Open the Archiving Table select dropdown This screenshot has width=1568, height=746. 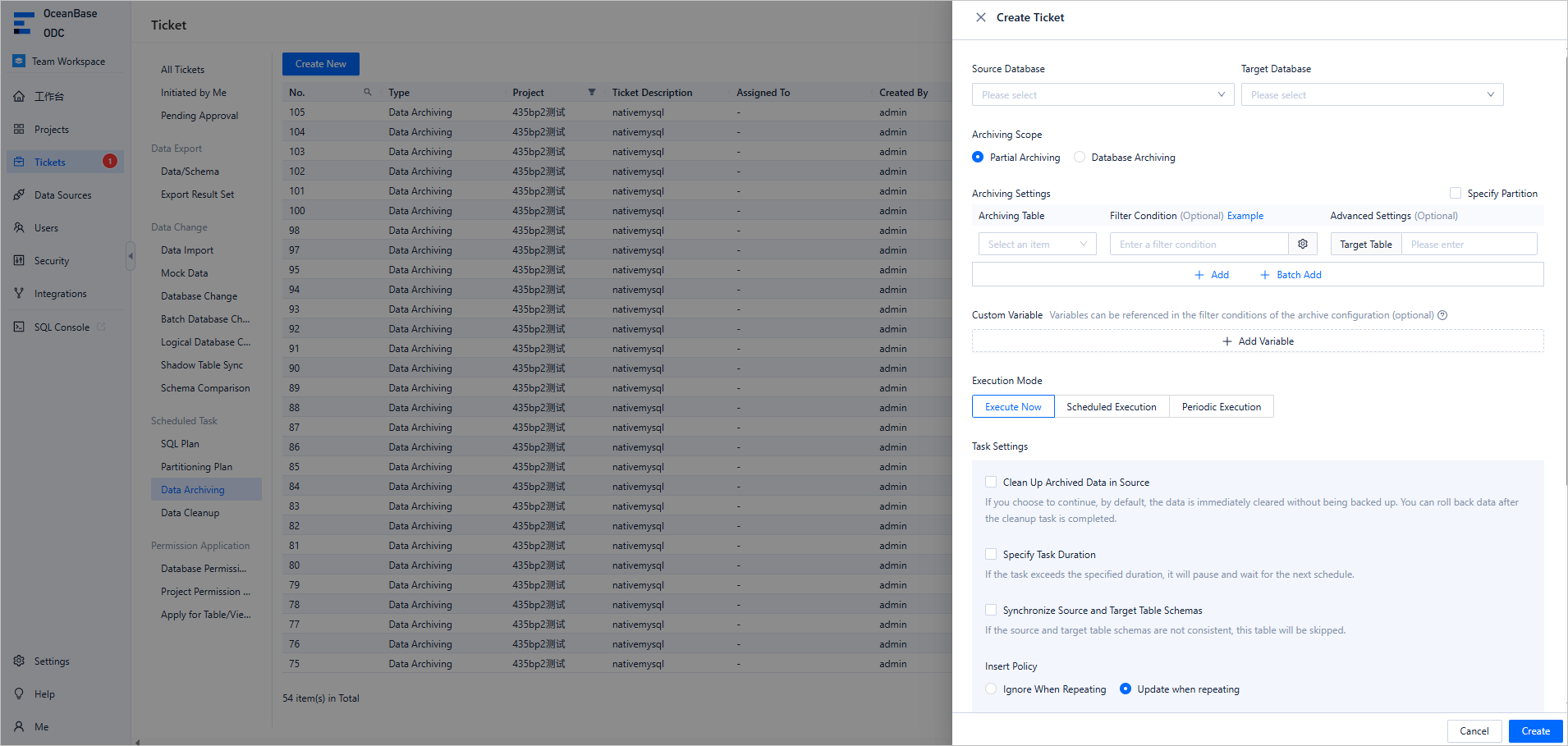point(1037,244)
